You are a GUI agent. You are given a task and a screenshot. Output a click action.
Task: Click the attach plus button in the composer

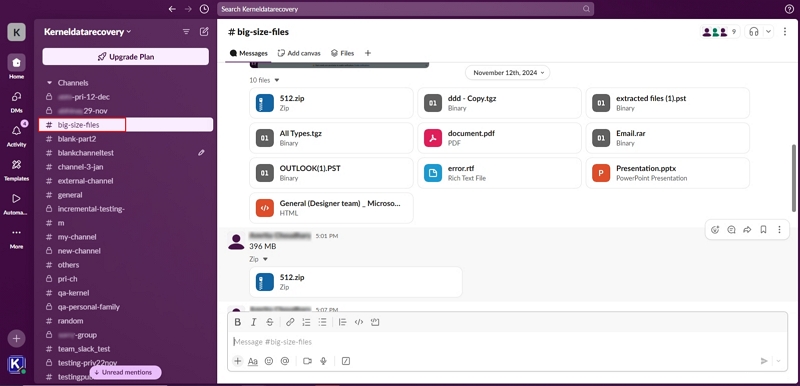coord(238,361)
